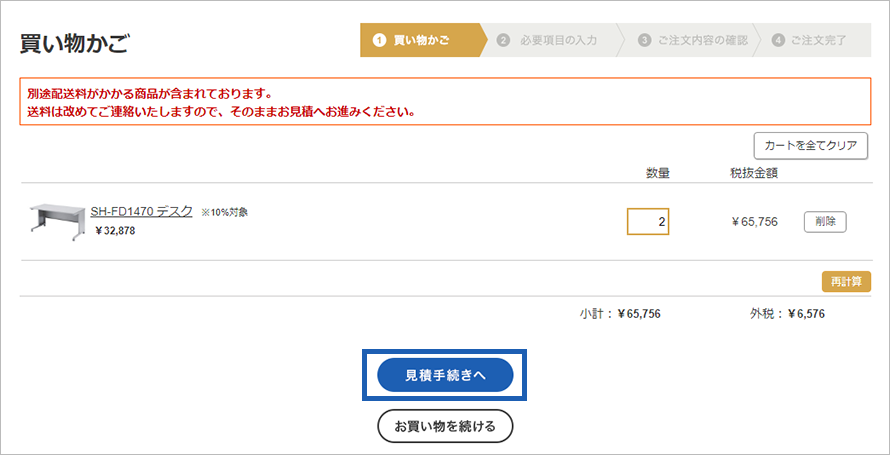890x455 pixels.
Task: Click the 数量 column header
Action: (657, 173)
